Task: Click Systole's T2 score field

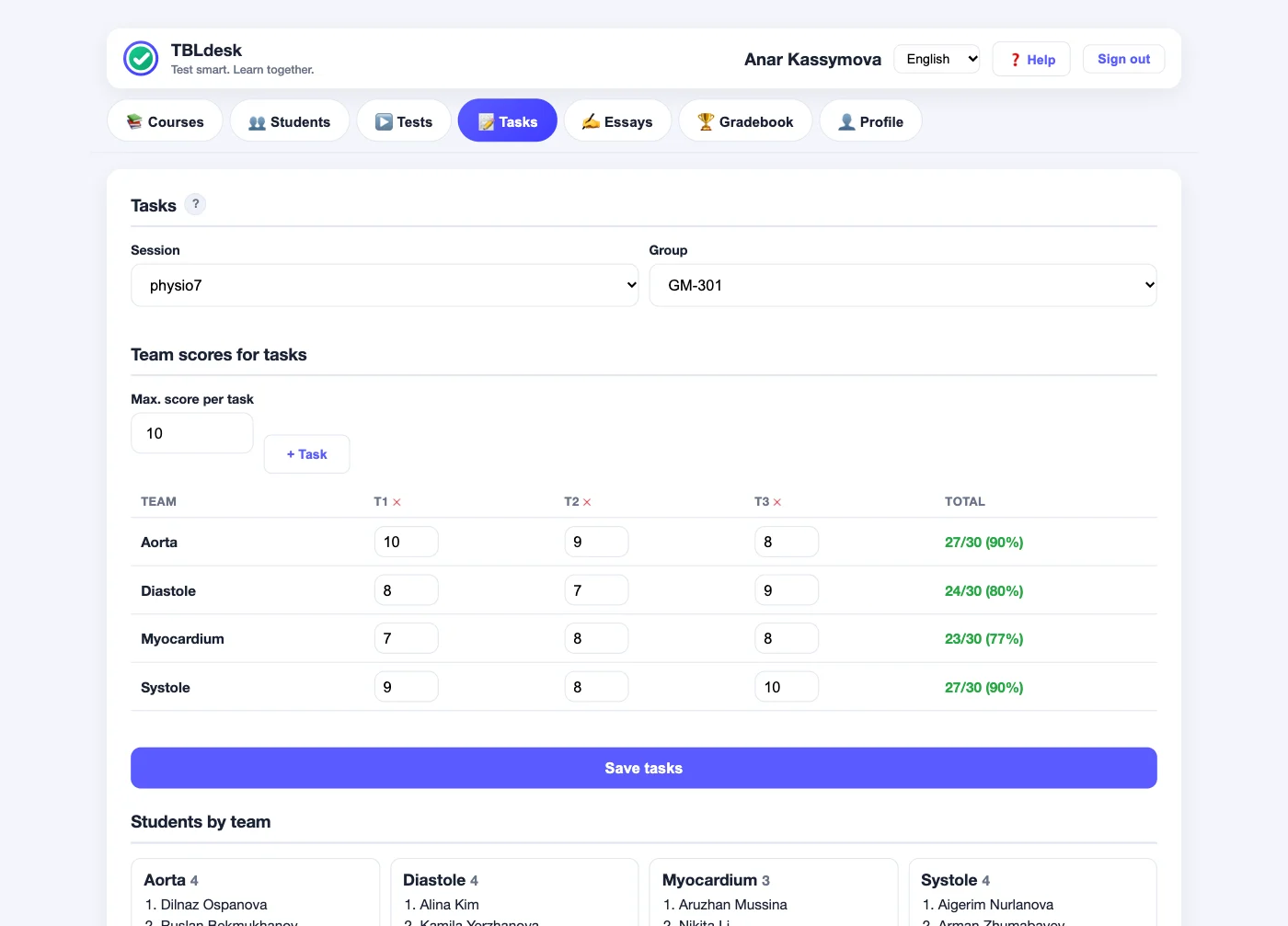Action: click(x=597, y=687)
